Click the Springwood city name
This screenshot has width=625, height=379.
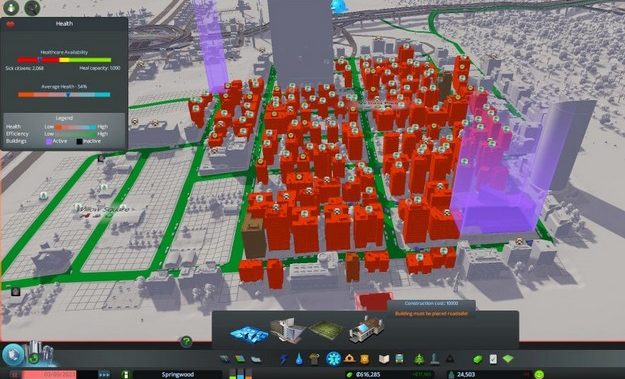point(177,375)
